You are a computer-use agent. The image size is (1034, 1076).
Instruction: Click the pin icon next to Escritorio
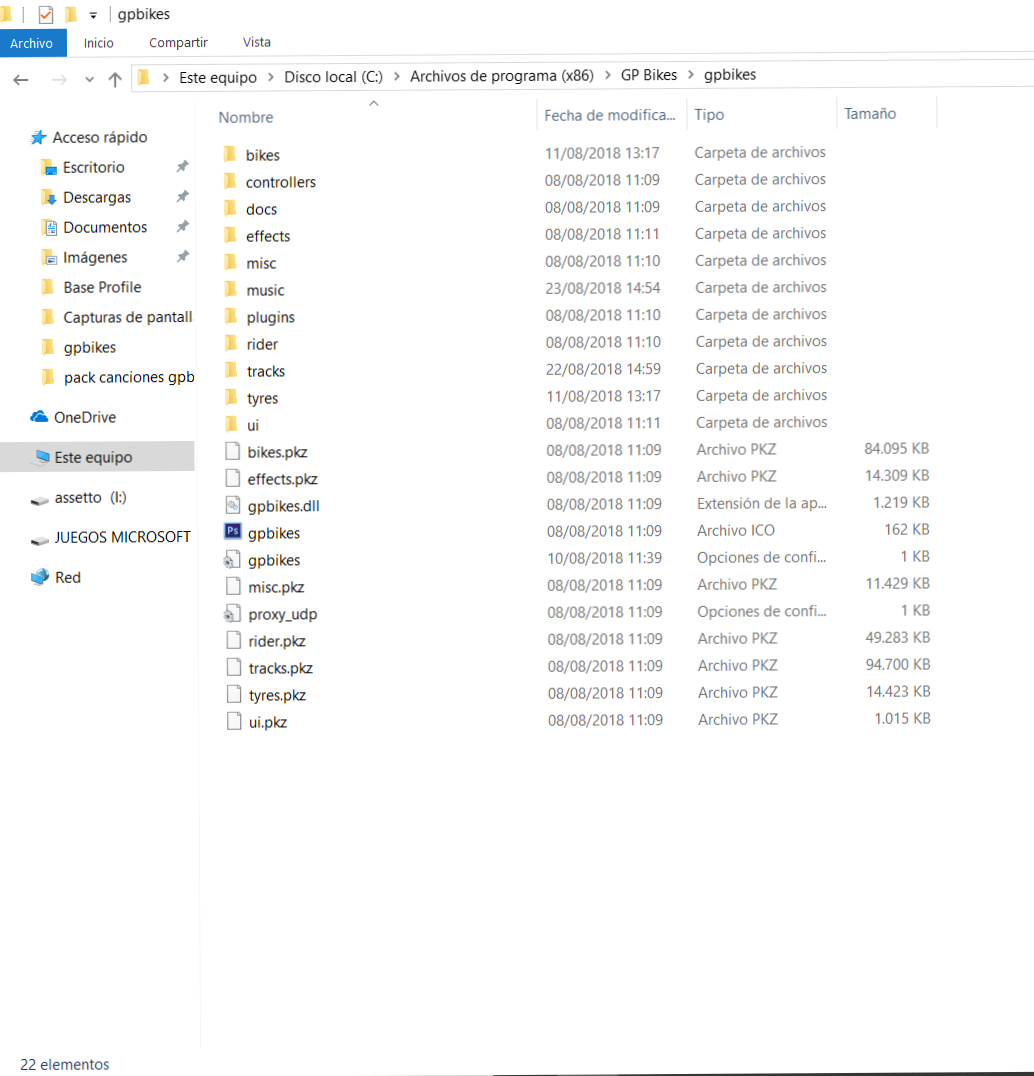[183, 167]
